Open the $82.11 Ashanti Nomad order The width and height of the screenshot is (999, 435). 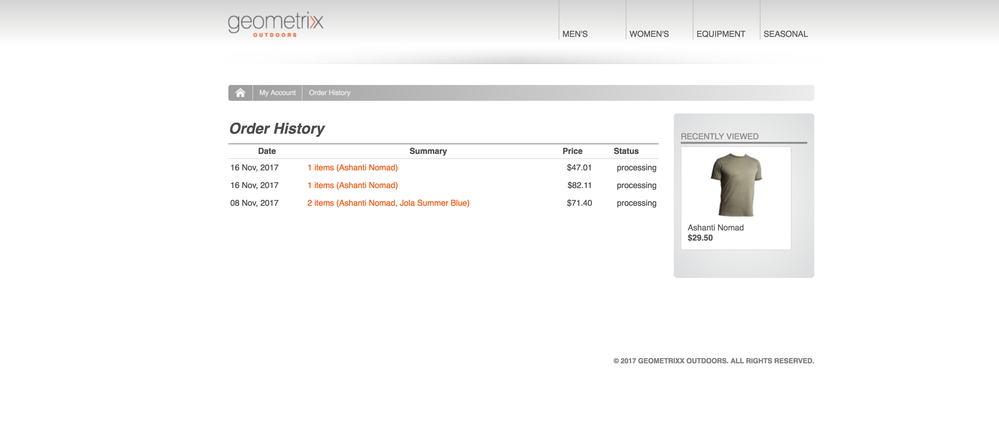[352, 186]
